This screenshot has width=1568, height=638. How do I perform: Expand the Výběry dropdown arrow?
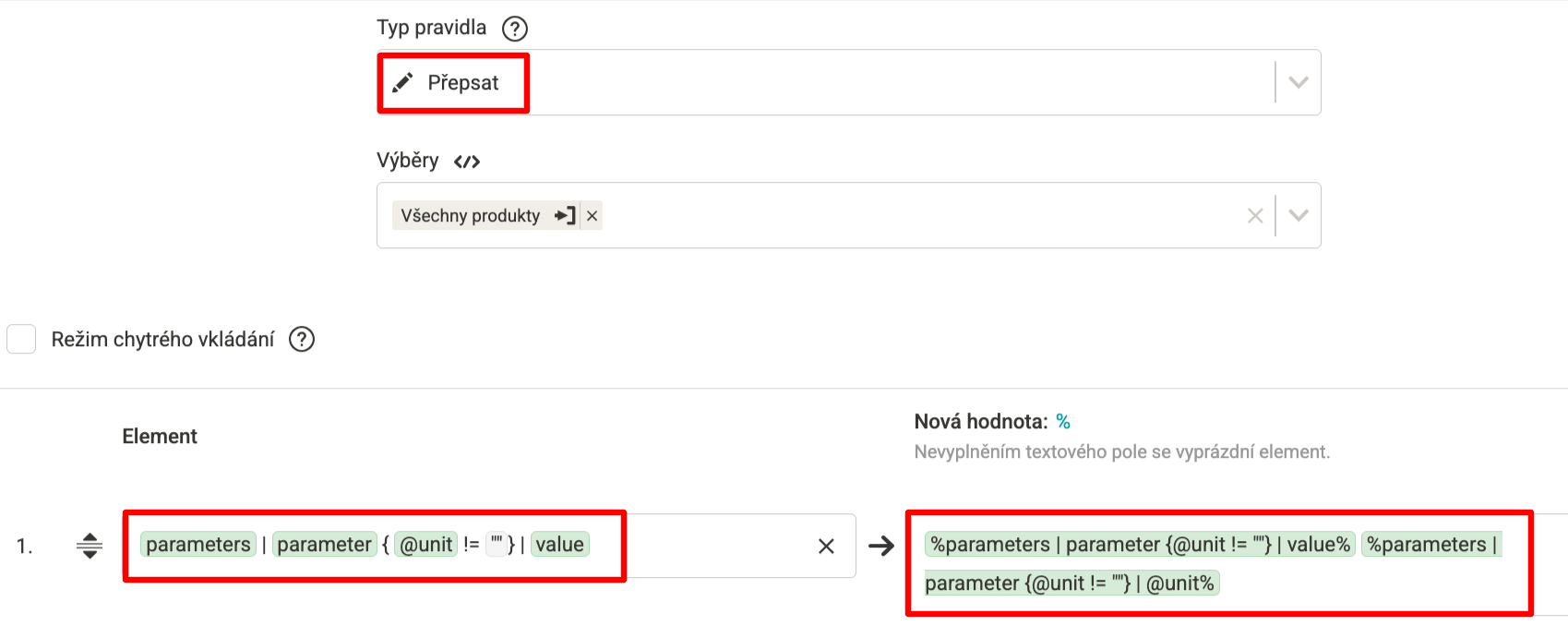coord(1299,215)
